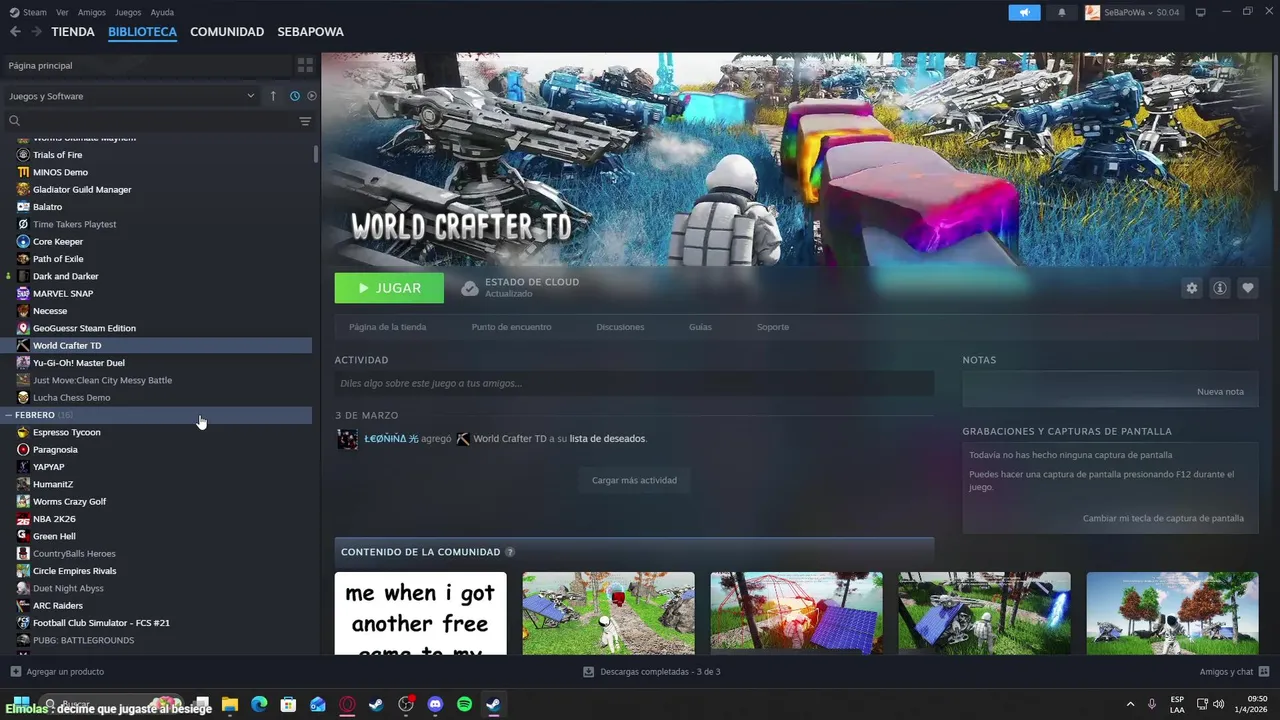1280x720 pixels.
Task: Select Yu-Gi-Oh! Master Duel entry
Action: [x=79, y=363]
